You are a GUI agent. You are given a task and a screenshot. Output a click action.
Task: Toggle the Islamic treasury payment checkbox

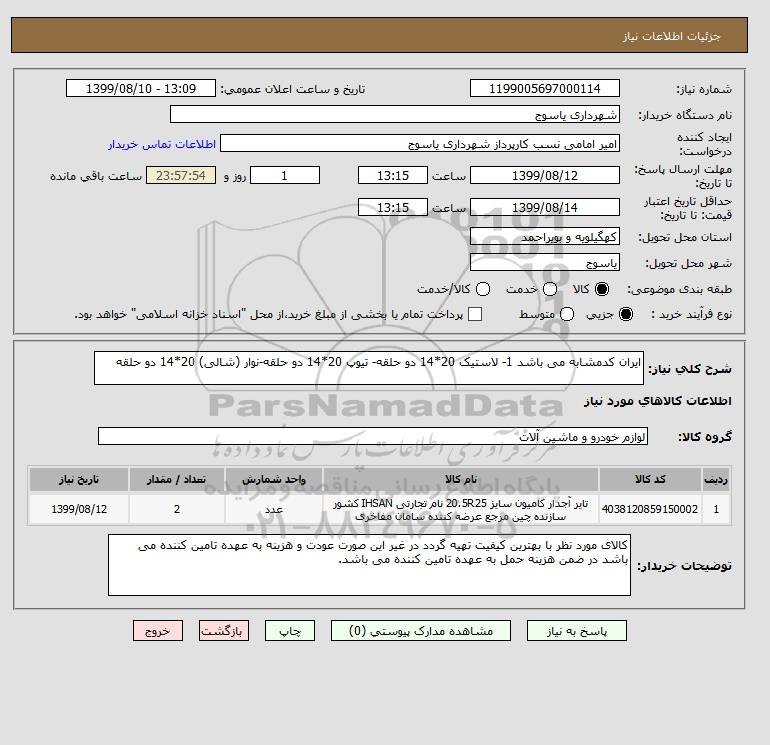(x=475, y=314)
